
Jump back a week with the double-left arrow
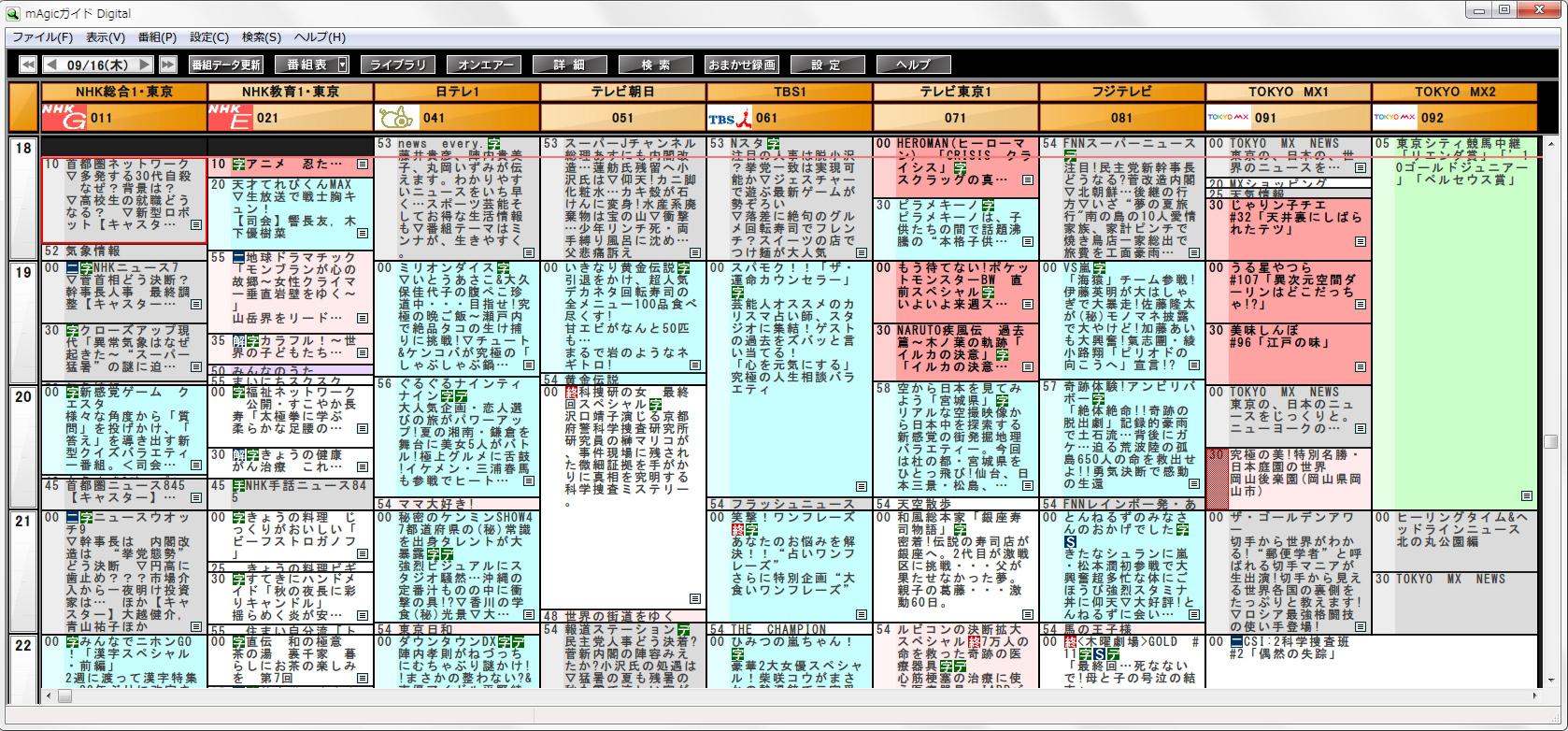pos(28,64)
